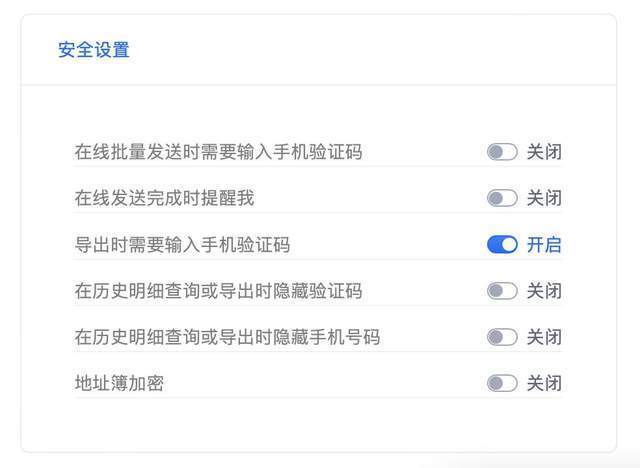This screenshot has width=640, height=468.
Task: Click 关闭 status beside 地址簿加密
Action: [544, 383]
